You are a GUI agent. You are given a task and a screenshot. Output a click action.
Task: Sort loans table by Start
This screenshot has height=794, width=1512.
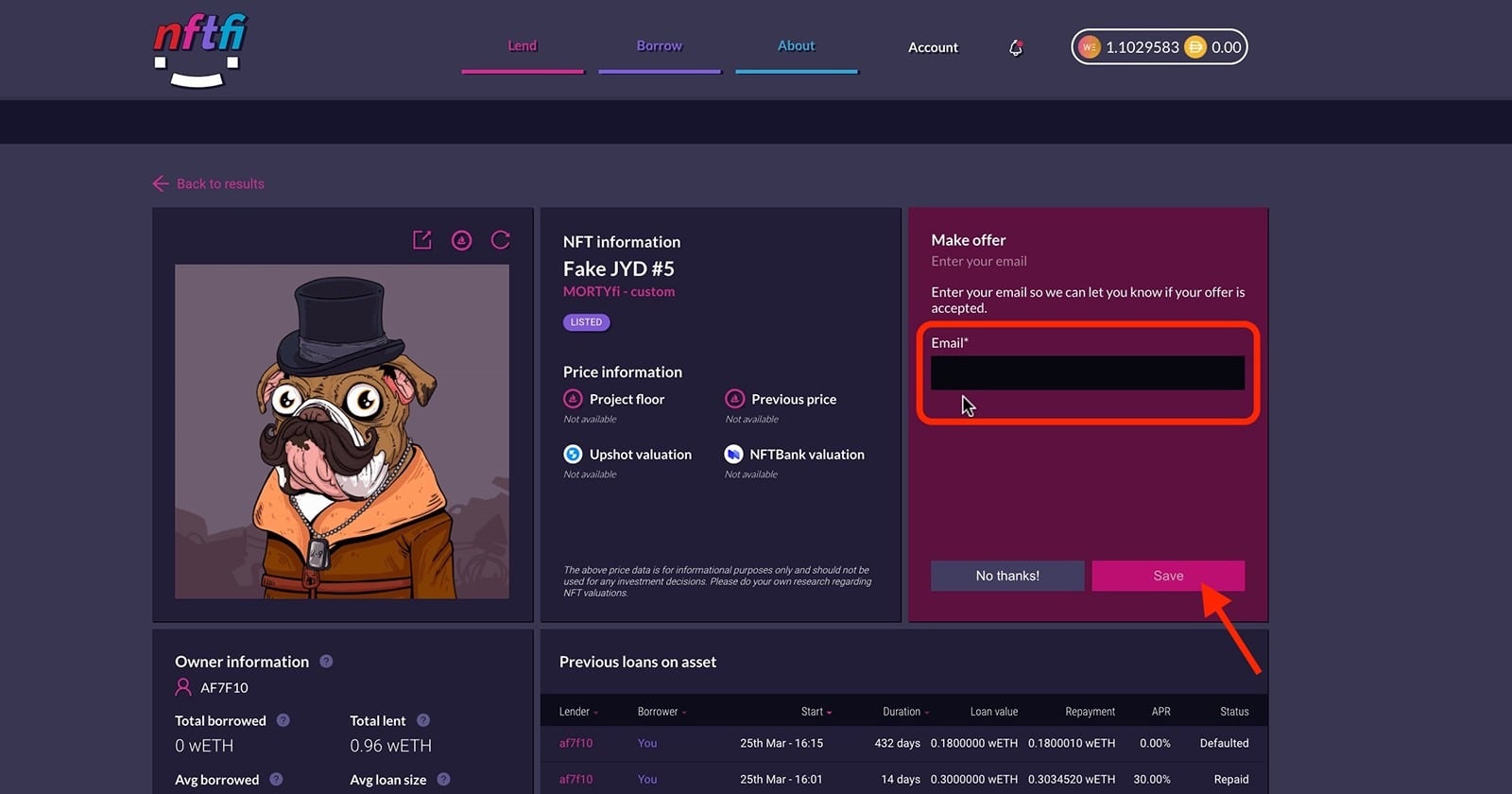[x=816, y=712]
